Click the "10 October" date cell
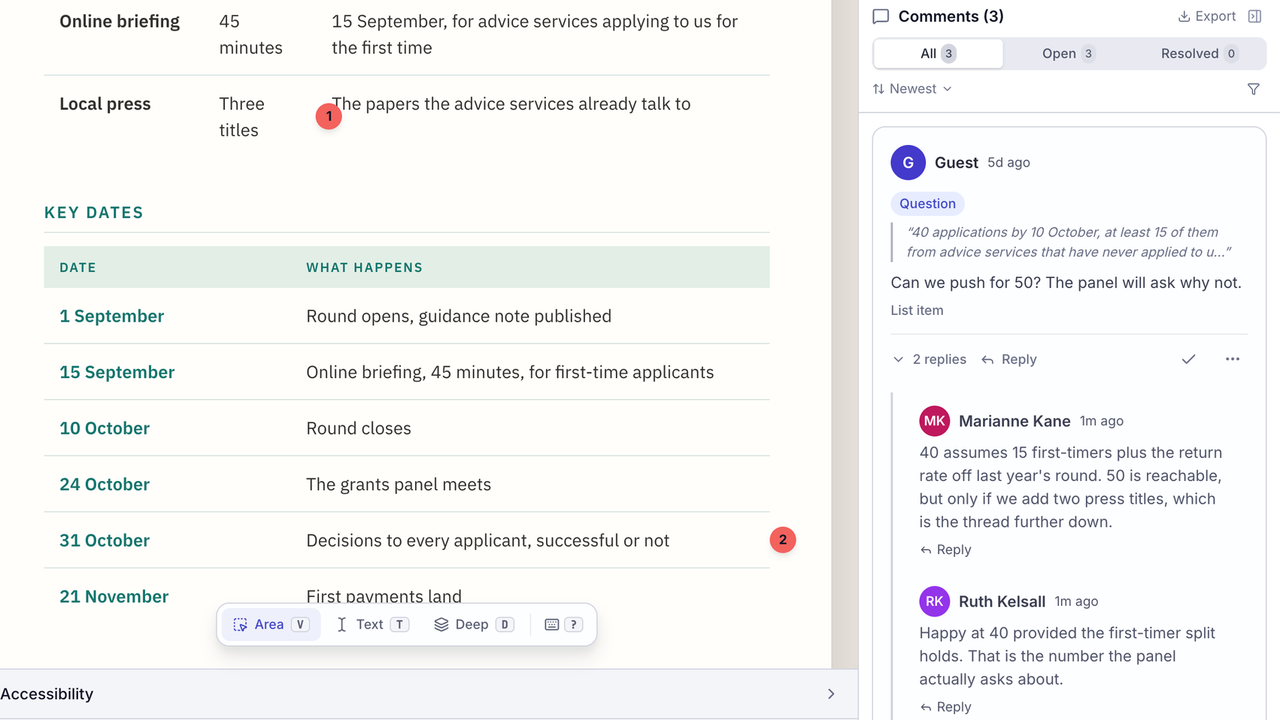This screenshot has width=1280, height=720. coord(105,428)
